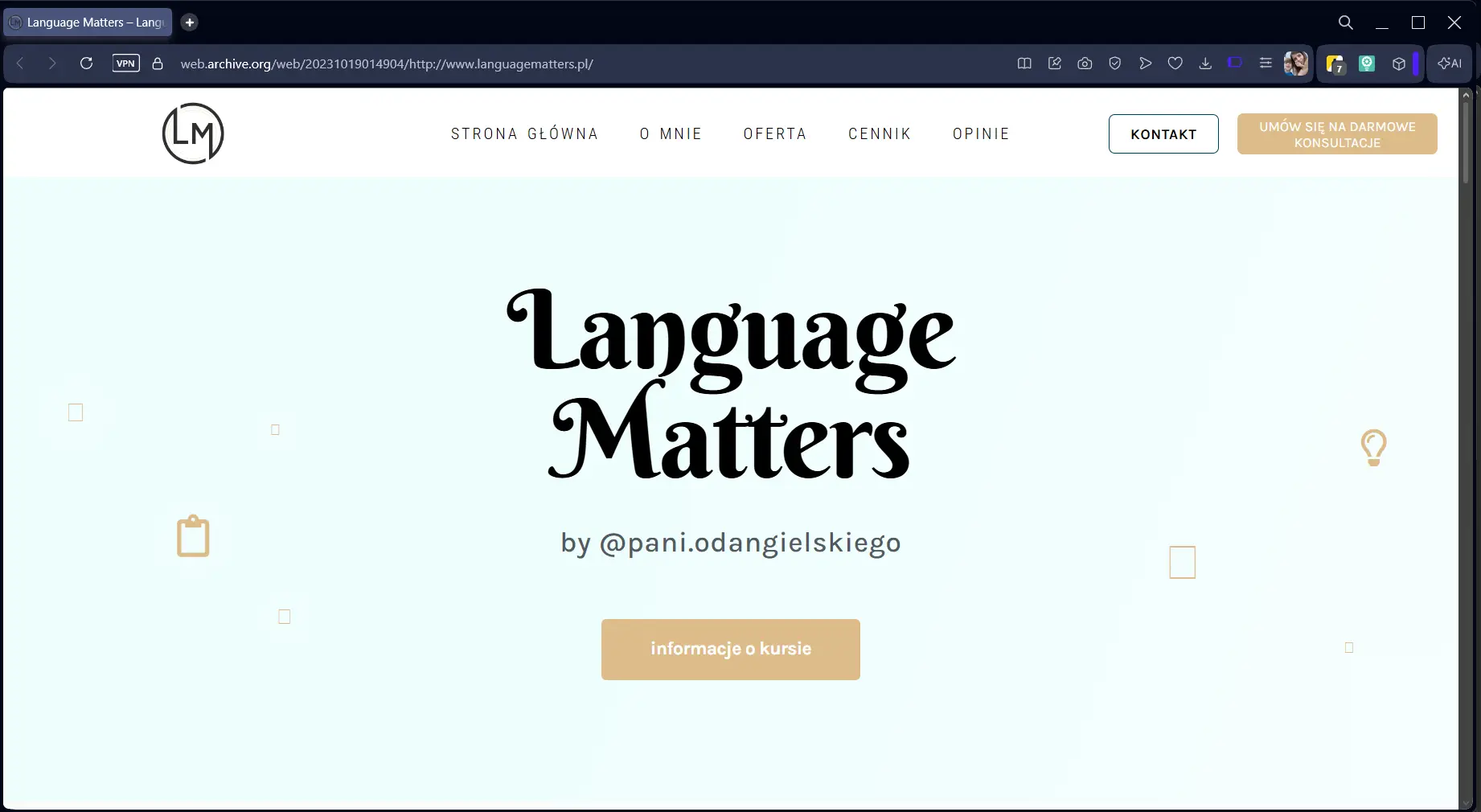Open the player arrow icon
This screenshot has width=1481, height=812.
pos(1145,64)
